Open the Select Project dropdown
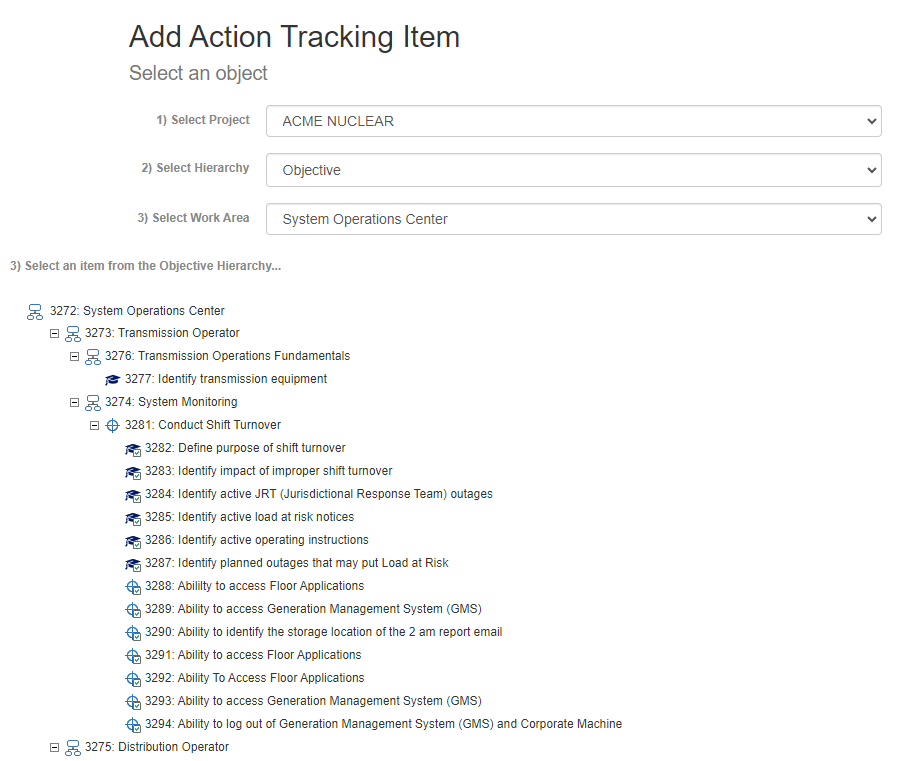The width and height of the screenshot is (898, 761). [573, 121]
